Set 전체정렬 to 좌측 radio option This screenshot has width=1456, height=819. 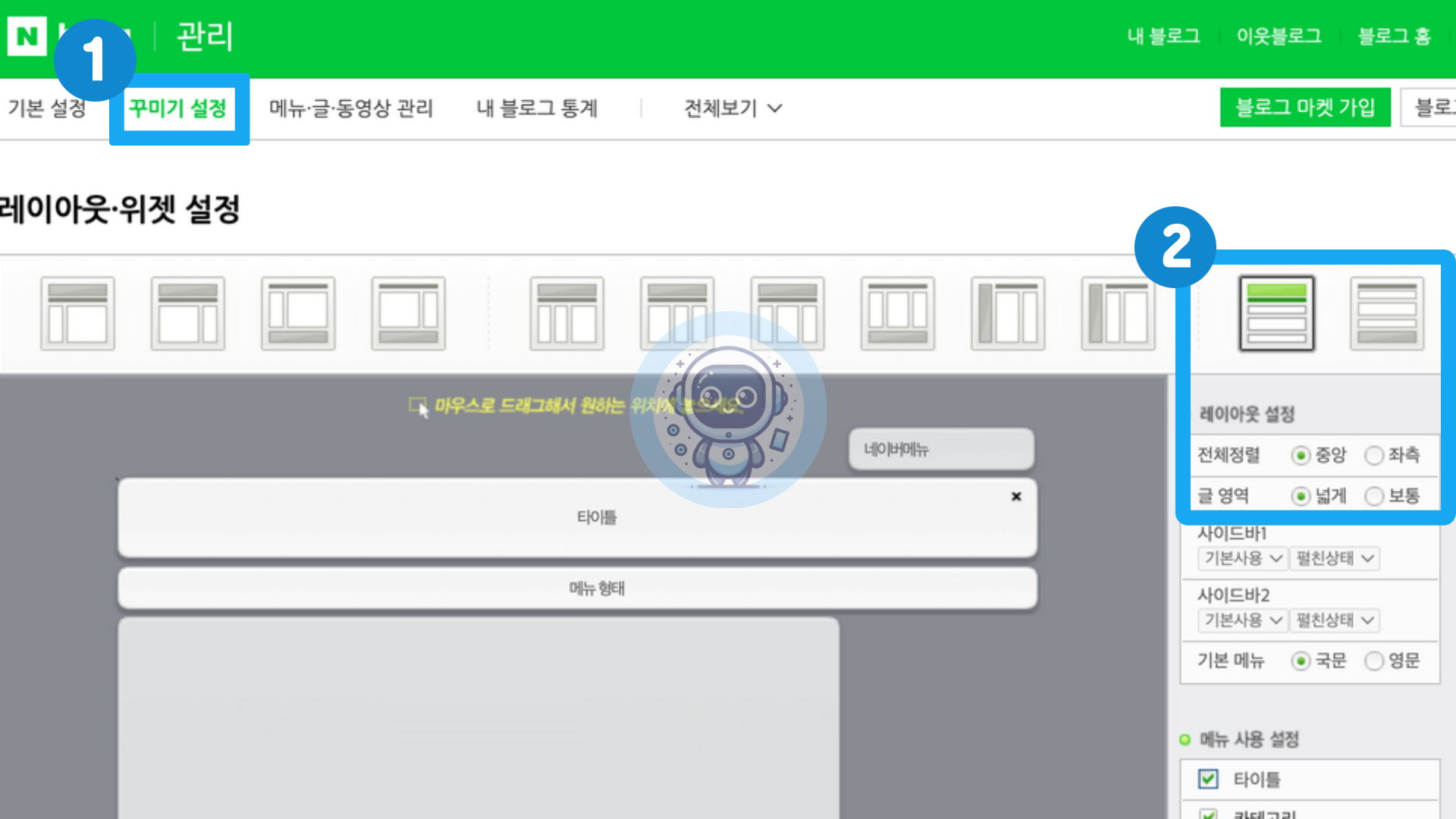point(1374,455)
